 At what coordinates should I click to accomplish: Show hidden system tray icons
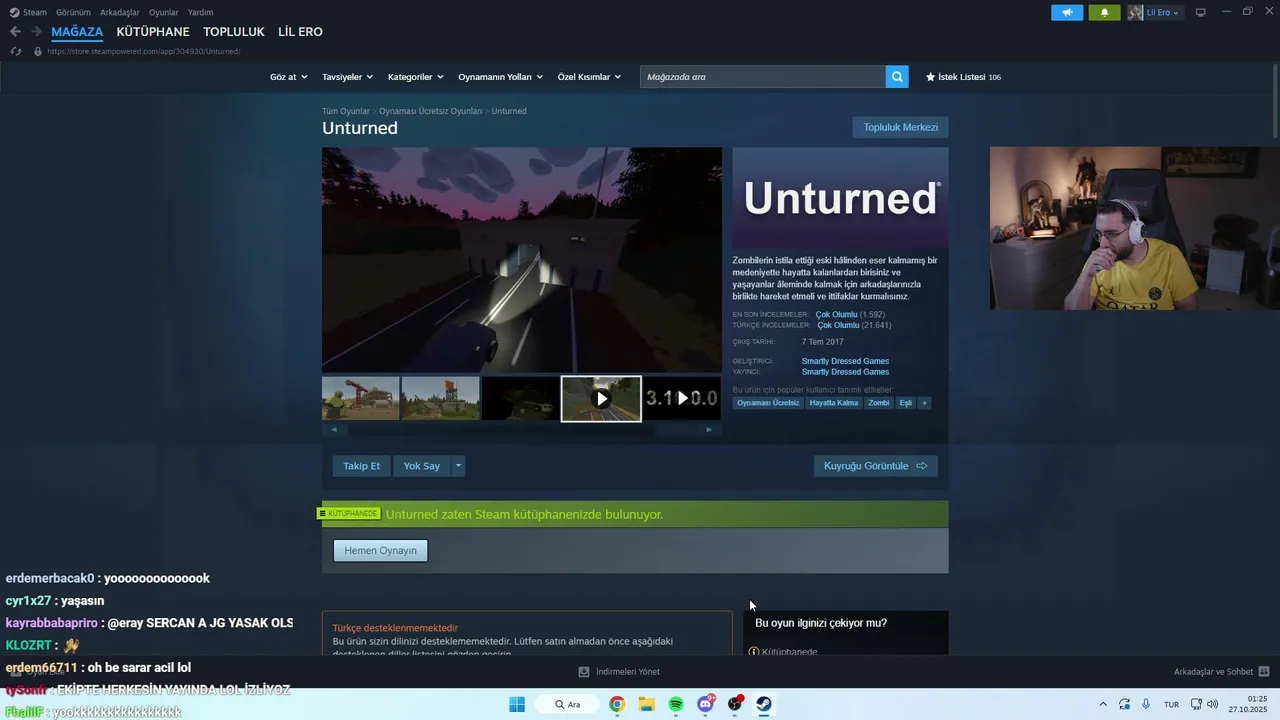point(1103,704)
